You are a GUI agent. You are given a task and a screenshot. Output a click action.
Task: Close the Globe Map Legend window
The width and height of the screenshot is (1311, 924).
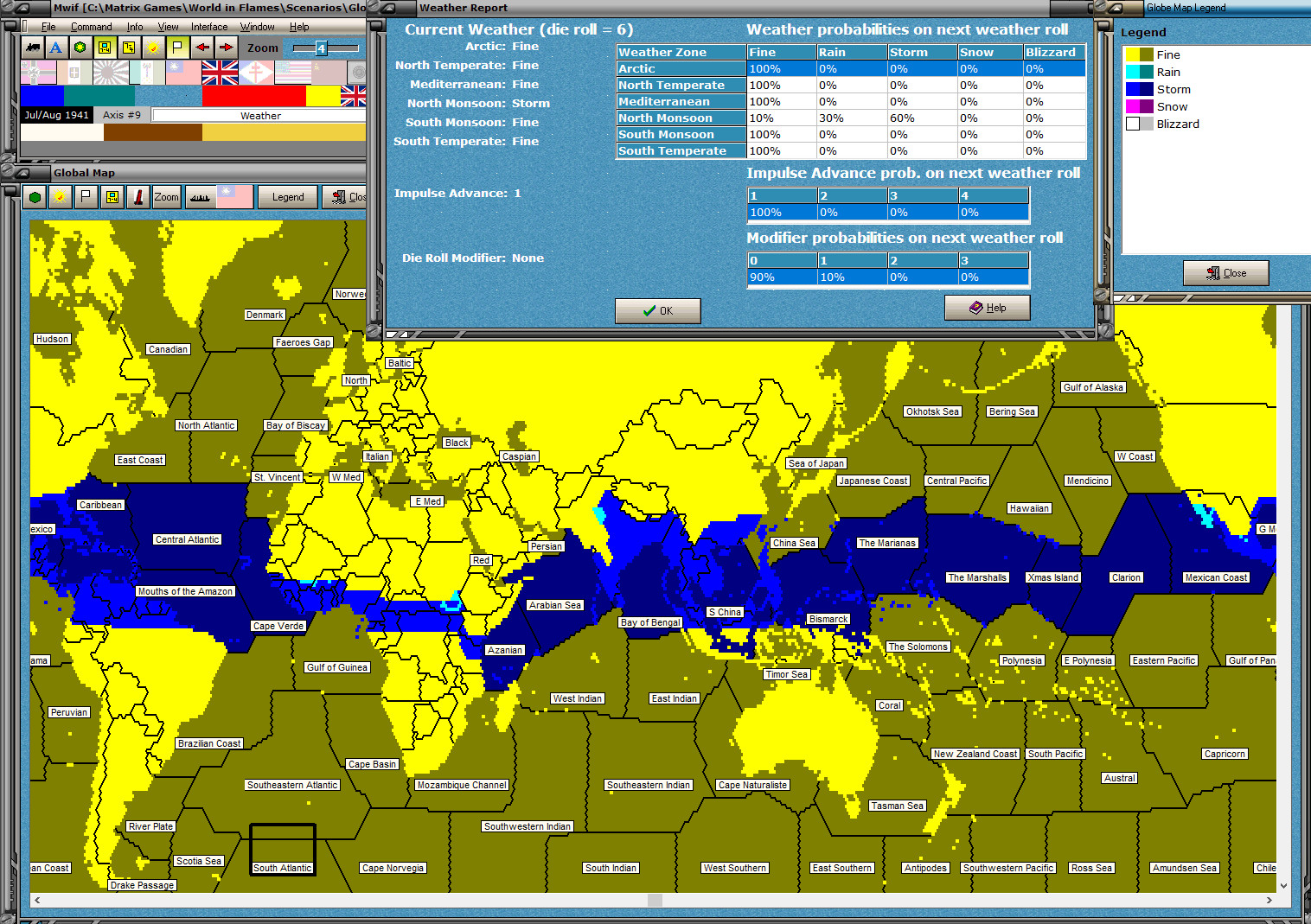[x=1226, y=273]
